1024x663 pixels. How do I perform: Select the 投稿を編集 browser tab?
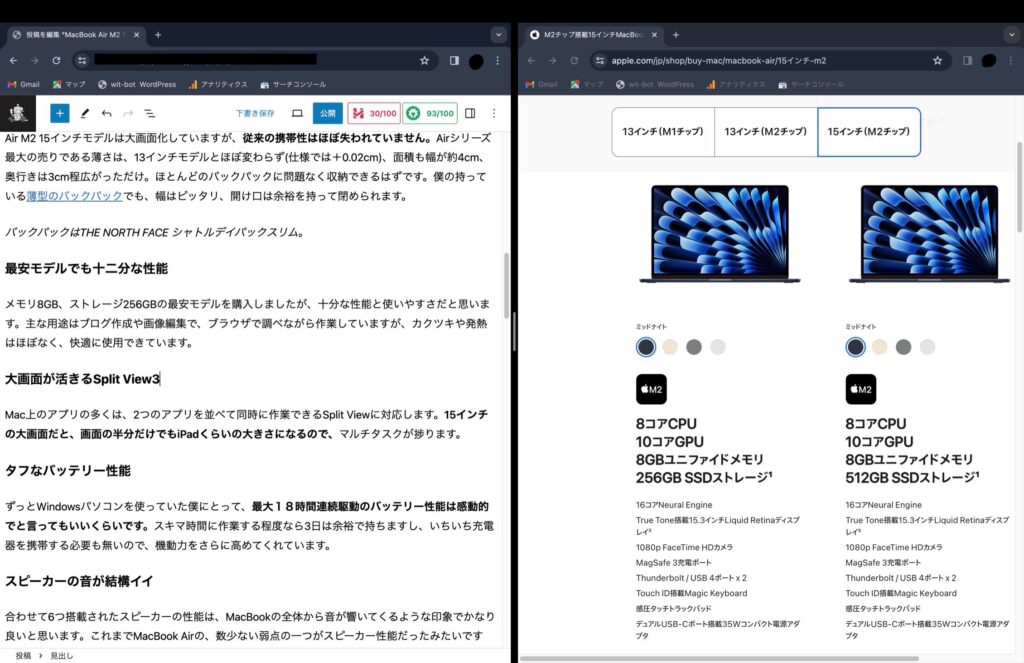pyautogui.click(x=75, y=34)
